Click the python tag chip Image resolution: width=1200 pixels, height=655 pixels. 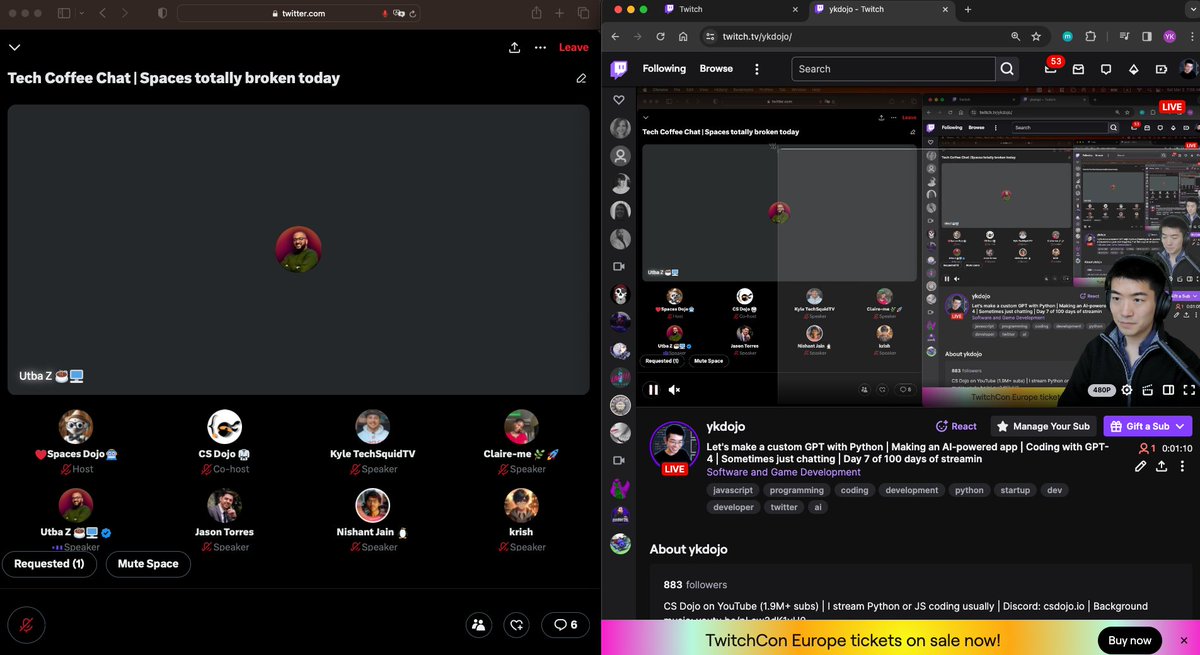click(969, 490)
